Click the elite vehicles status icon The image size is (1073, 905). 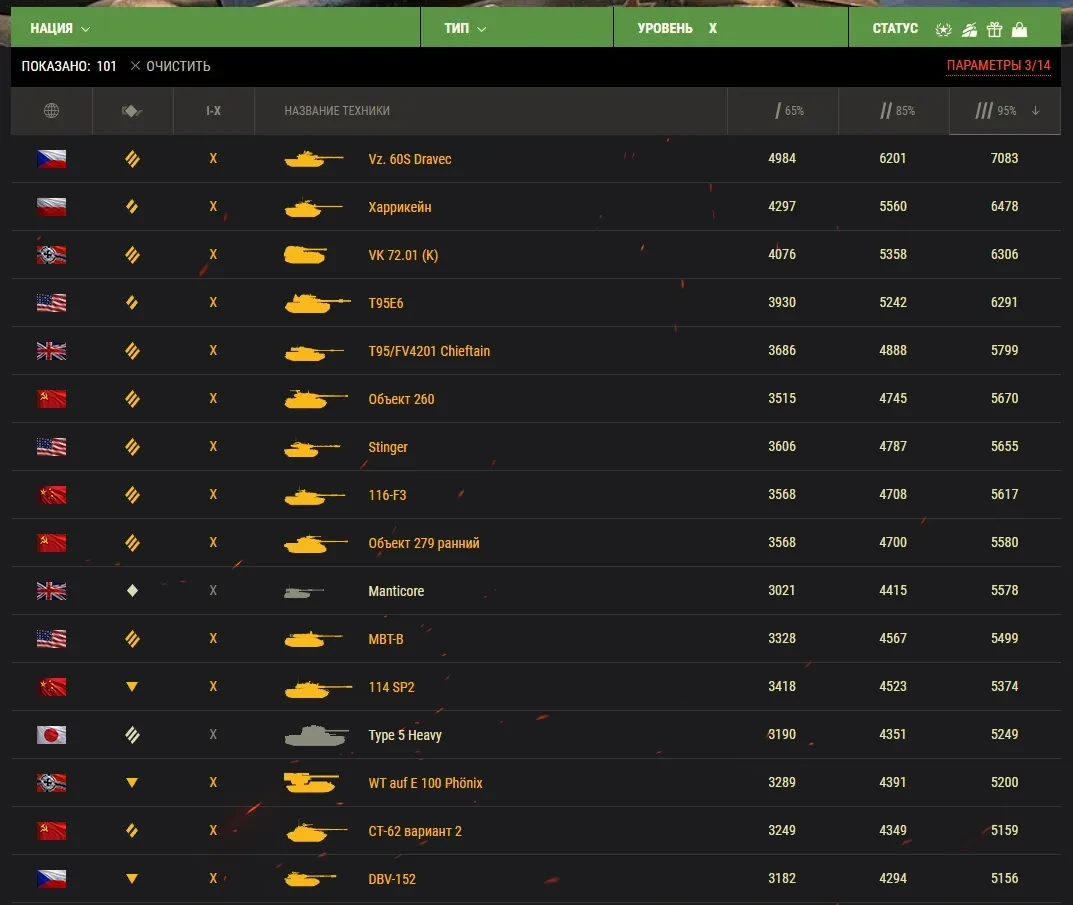[x=943, y=29]
